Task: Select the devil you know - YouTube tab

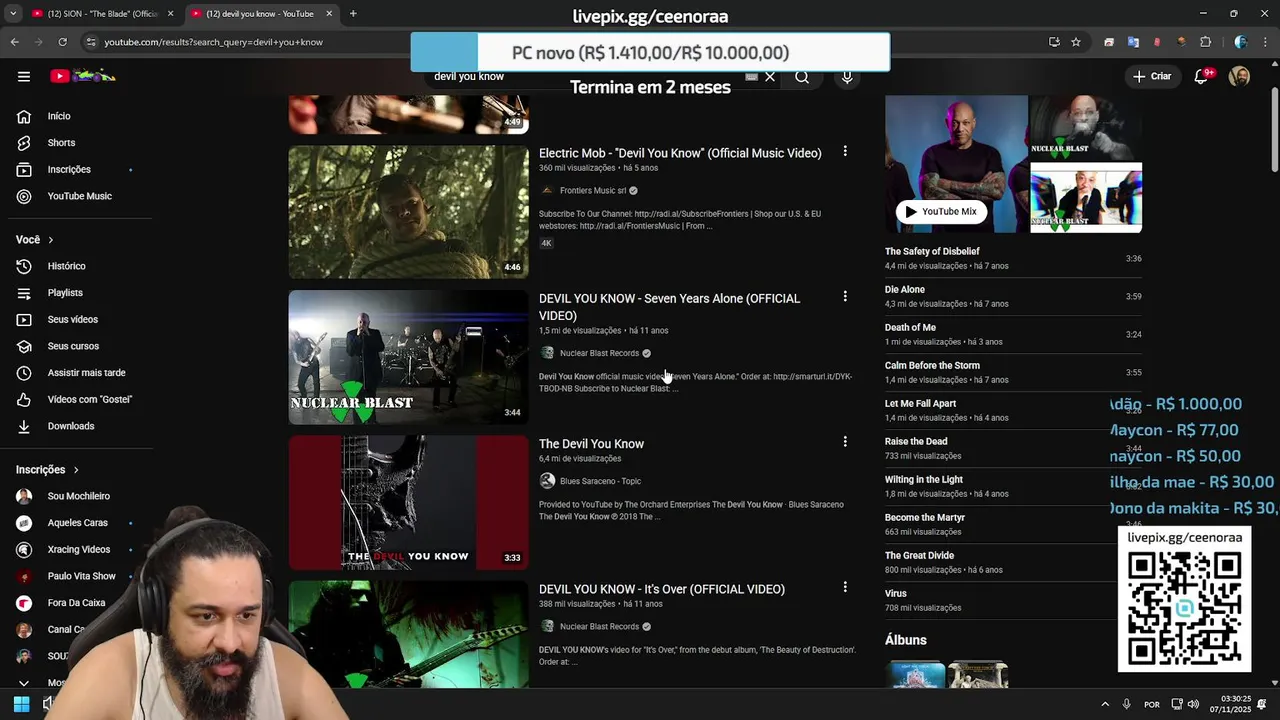Action: point(262,14)
